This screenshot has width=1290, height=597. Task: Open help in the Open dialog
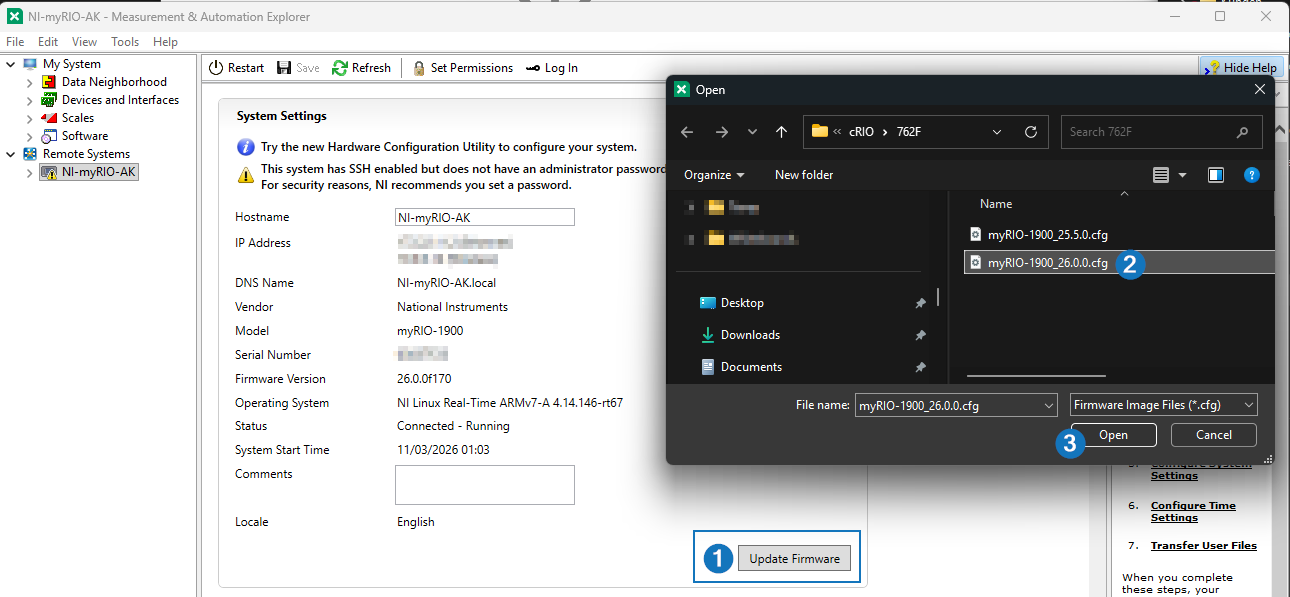(x=1251, y=175)
